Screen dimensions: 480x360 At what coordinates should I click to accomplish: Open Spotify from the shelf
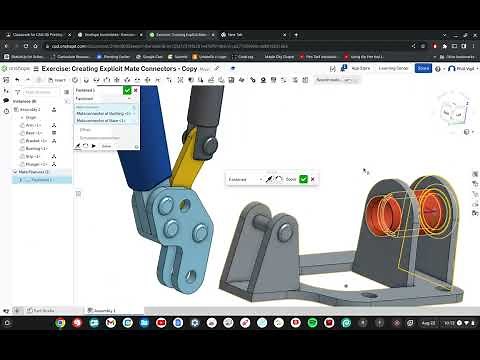coord(312,323)
